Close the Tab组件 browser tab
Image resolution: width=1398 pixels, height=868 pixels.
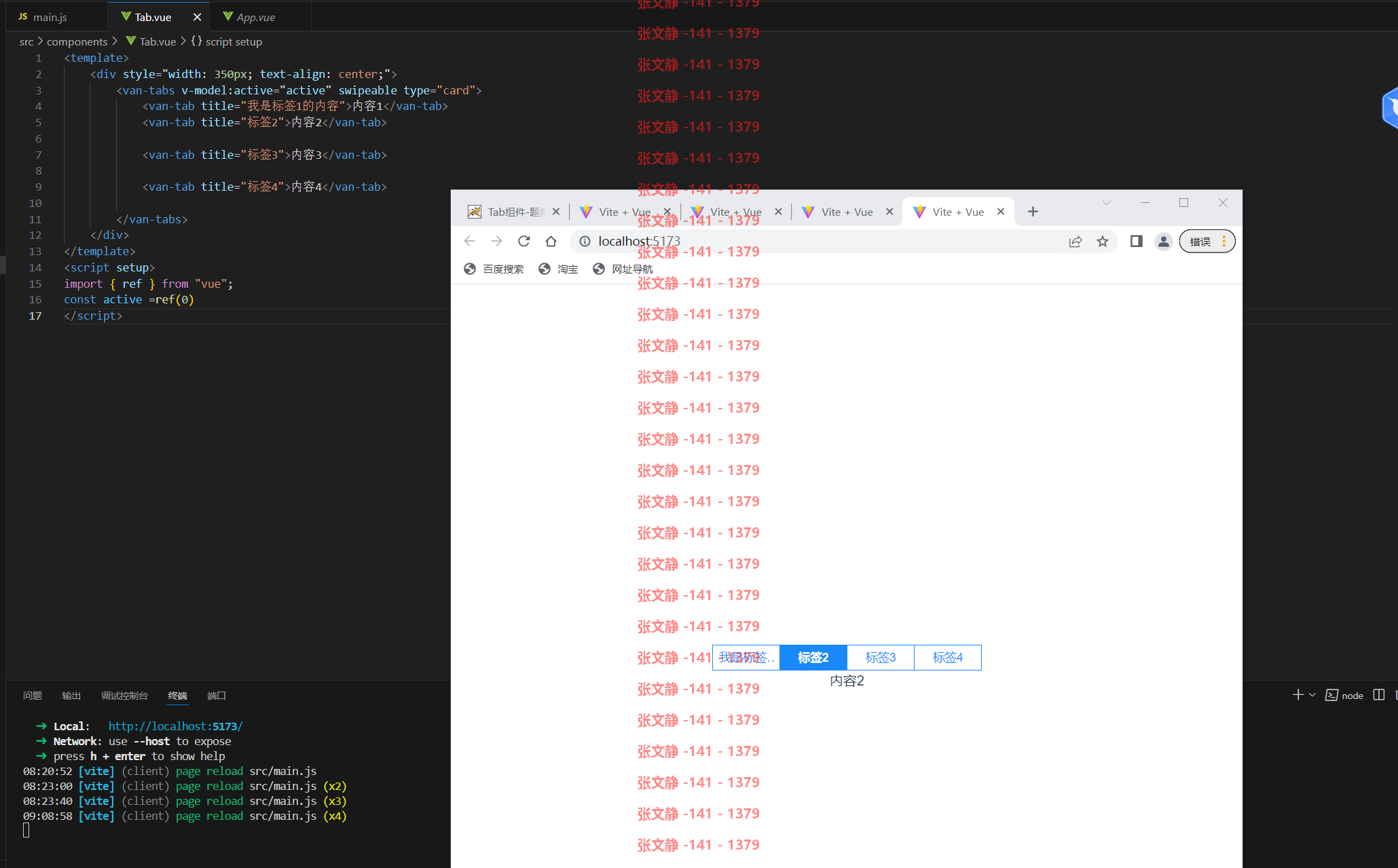pos(556,212)
